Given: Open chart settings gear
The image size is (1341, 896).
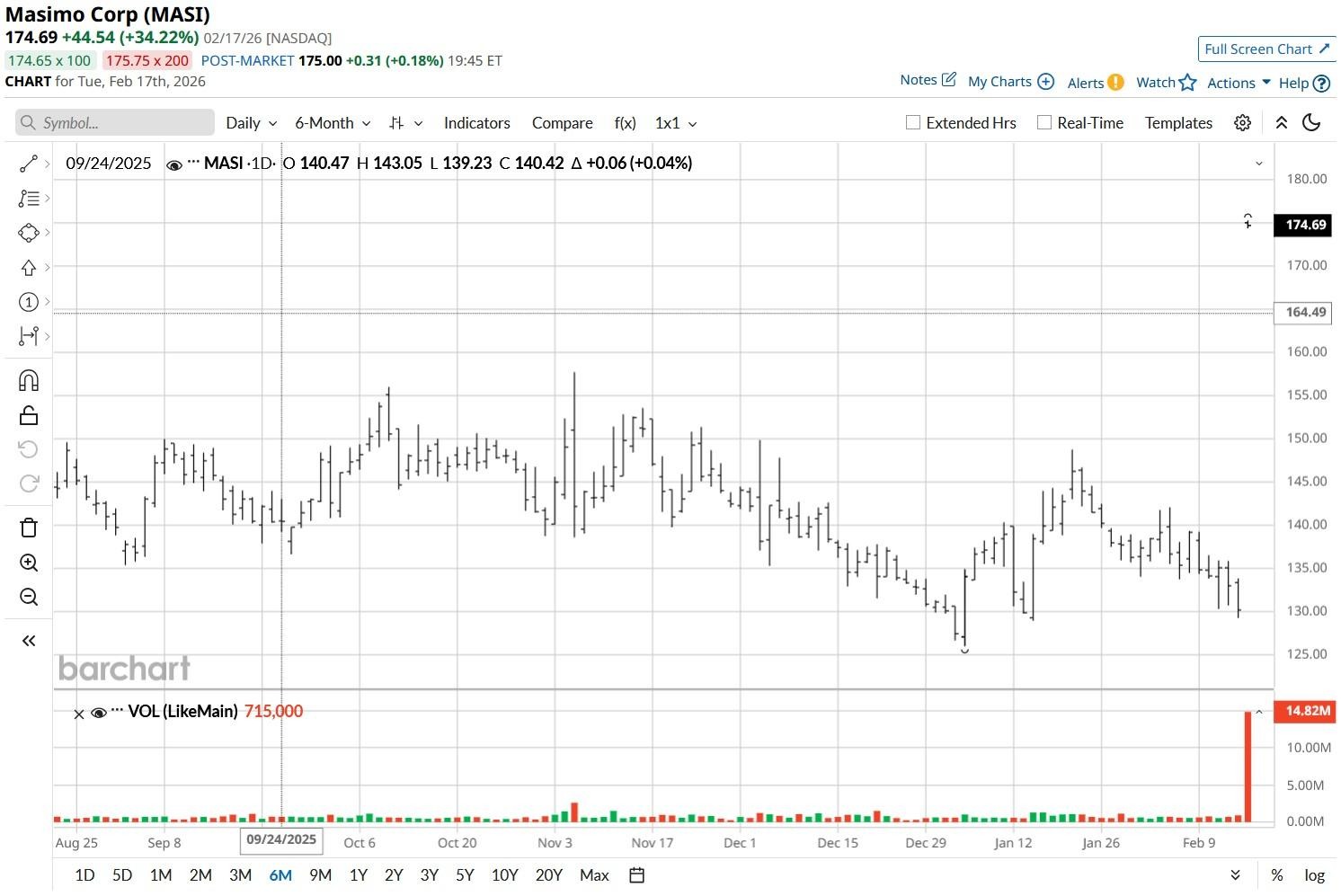Looking at the screenshot, I should [x=1242, y=123].
